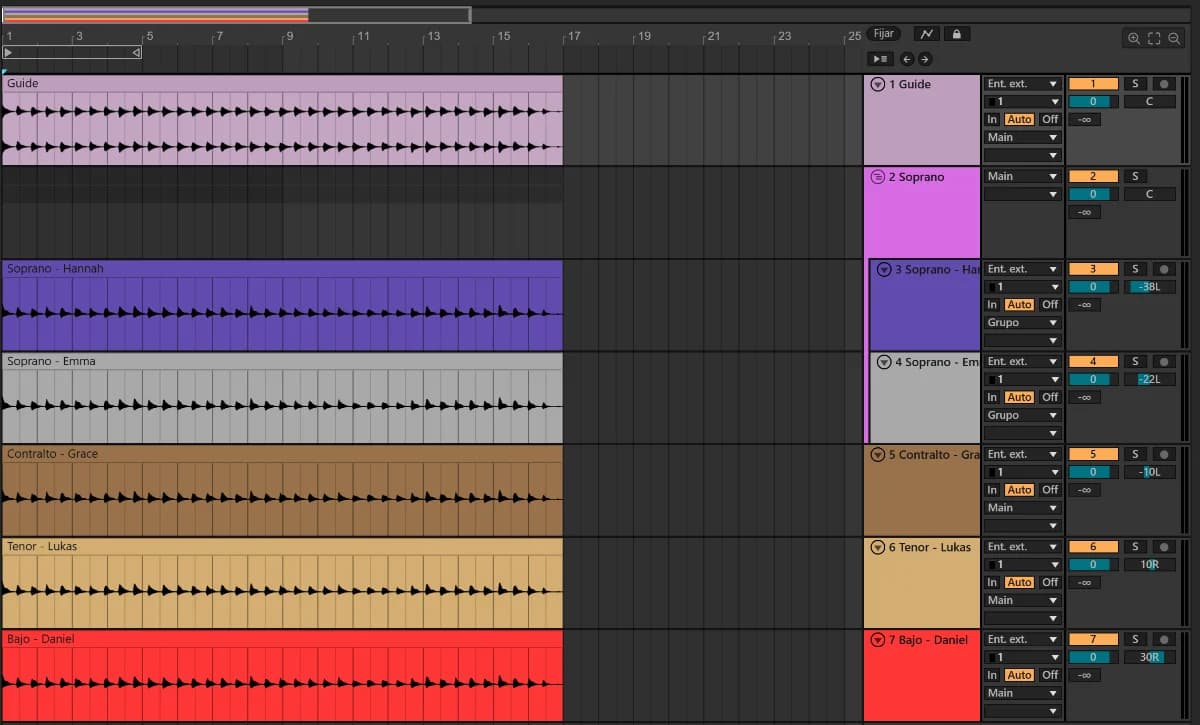Image resolution: width=1200 pixels, height=725 pixels.
Task: Toggle track activator 4 on Soprano Emma
Action: pyautogui.click(x=1093, y=361)
